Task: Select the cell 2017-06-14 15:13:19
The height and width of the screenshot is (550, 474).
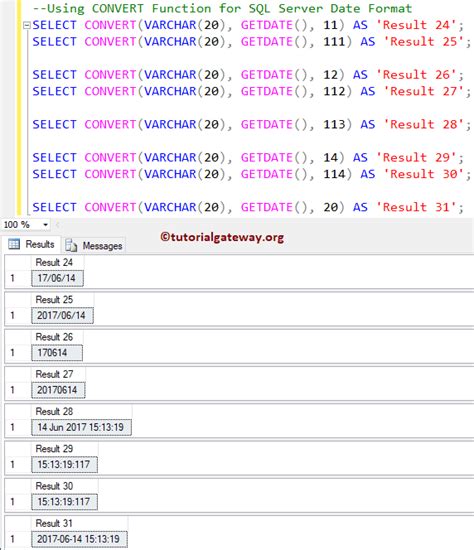Action: click(79, 539)
